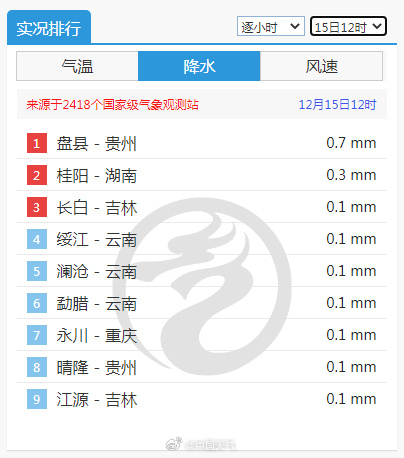
Task: Click the red rank 1 badge
Action: tap(37, 143)
